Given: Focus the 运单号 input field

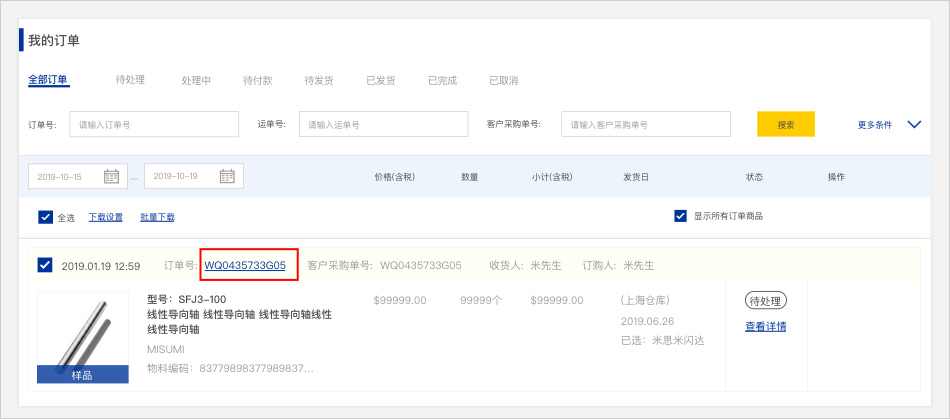Looking at the screenshot, I should pyautogui.click(x=383, y=124).
